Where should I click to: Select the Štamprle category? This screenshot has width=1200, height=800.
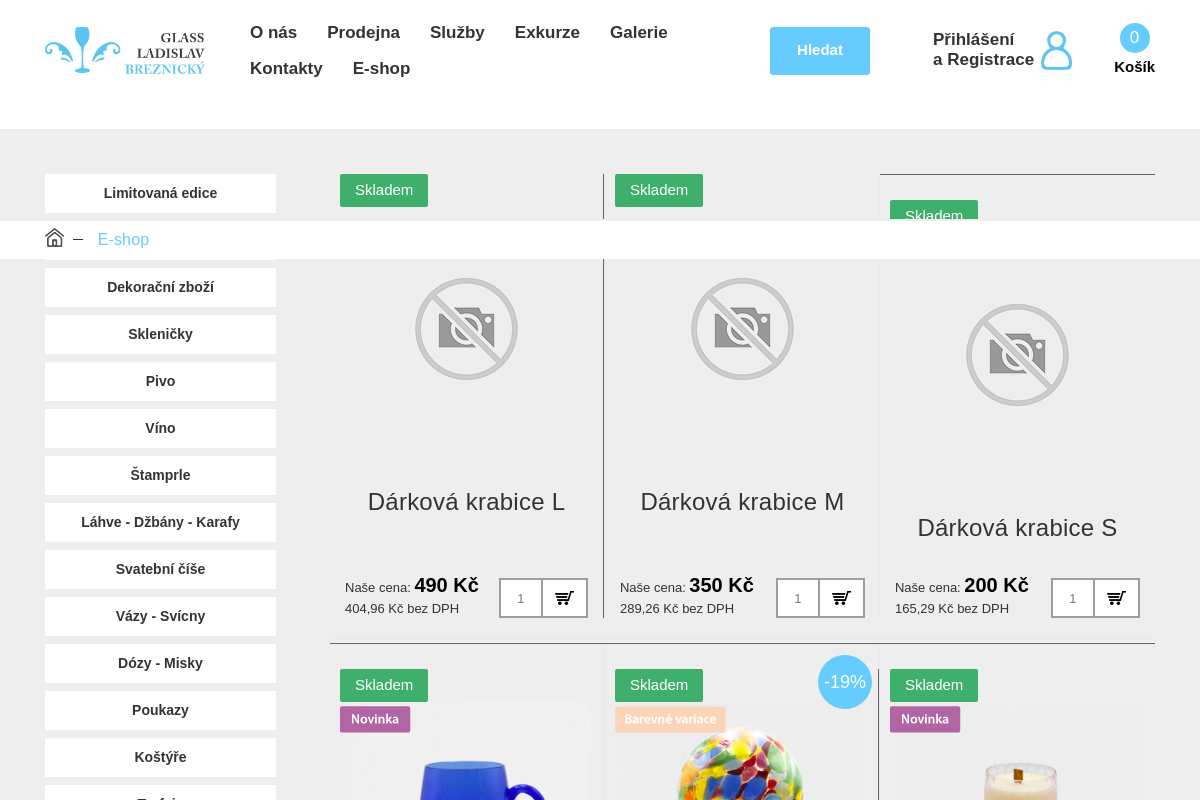click(160, 475)
